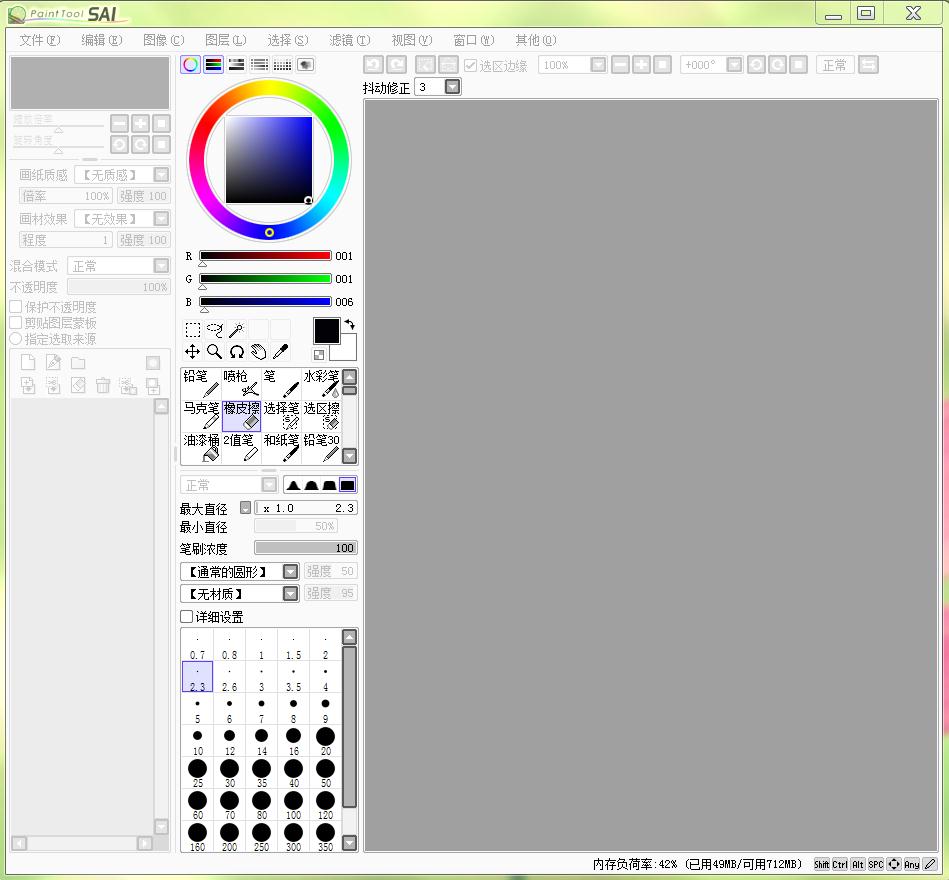Viewport: 949px width, 880px height.
Task: Click the red R color slider
Action: point(265,256)
